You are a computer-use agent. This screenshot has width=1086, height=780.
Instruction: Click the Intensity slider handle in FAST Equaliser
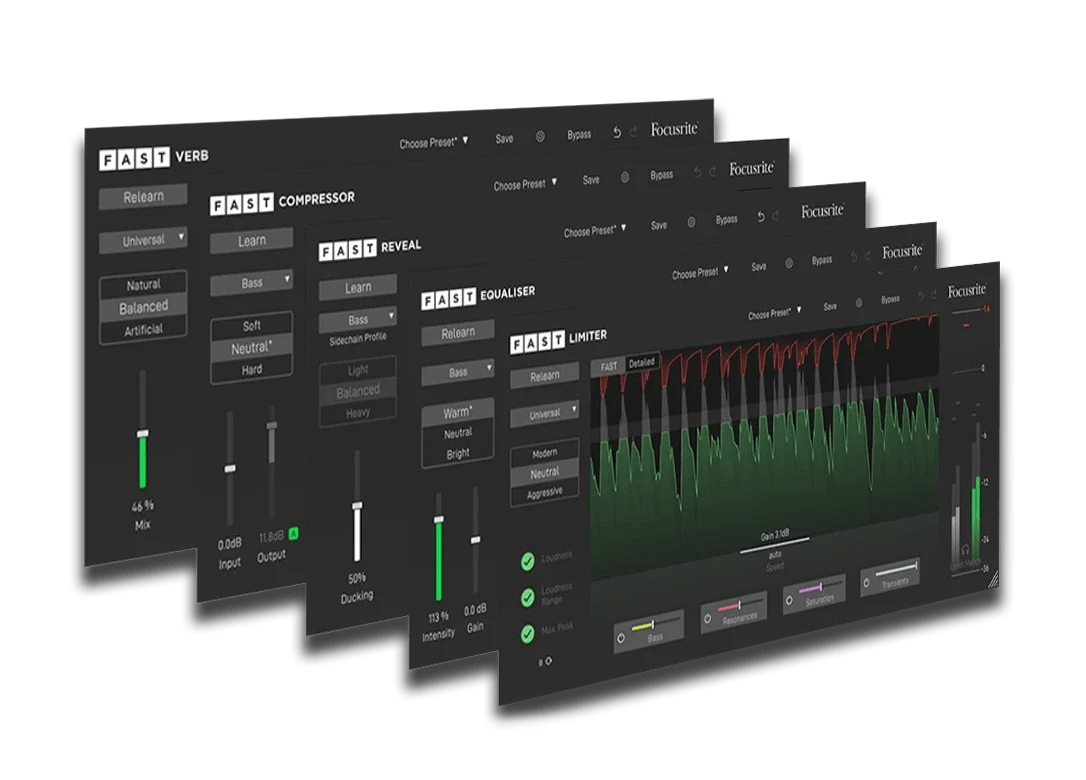click(x=438, y=520)
